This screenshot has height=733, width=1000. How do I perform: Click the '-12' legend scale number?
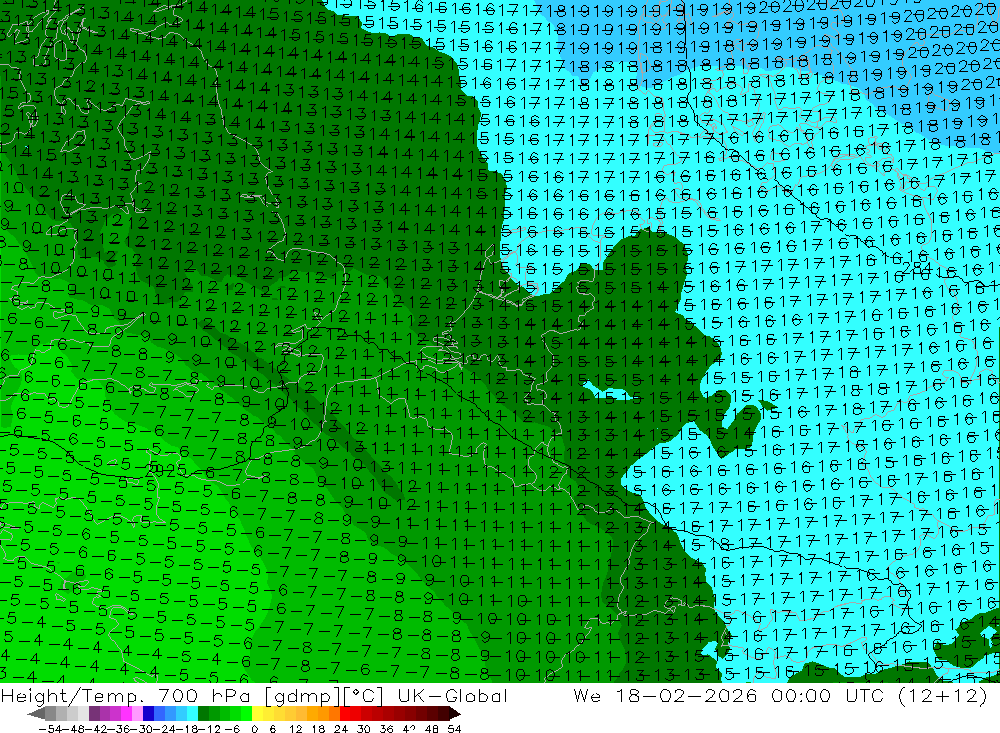coord(209,729)
